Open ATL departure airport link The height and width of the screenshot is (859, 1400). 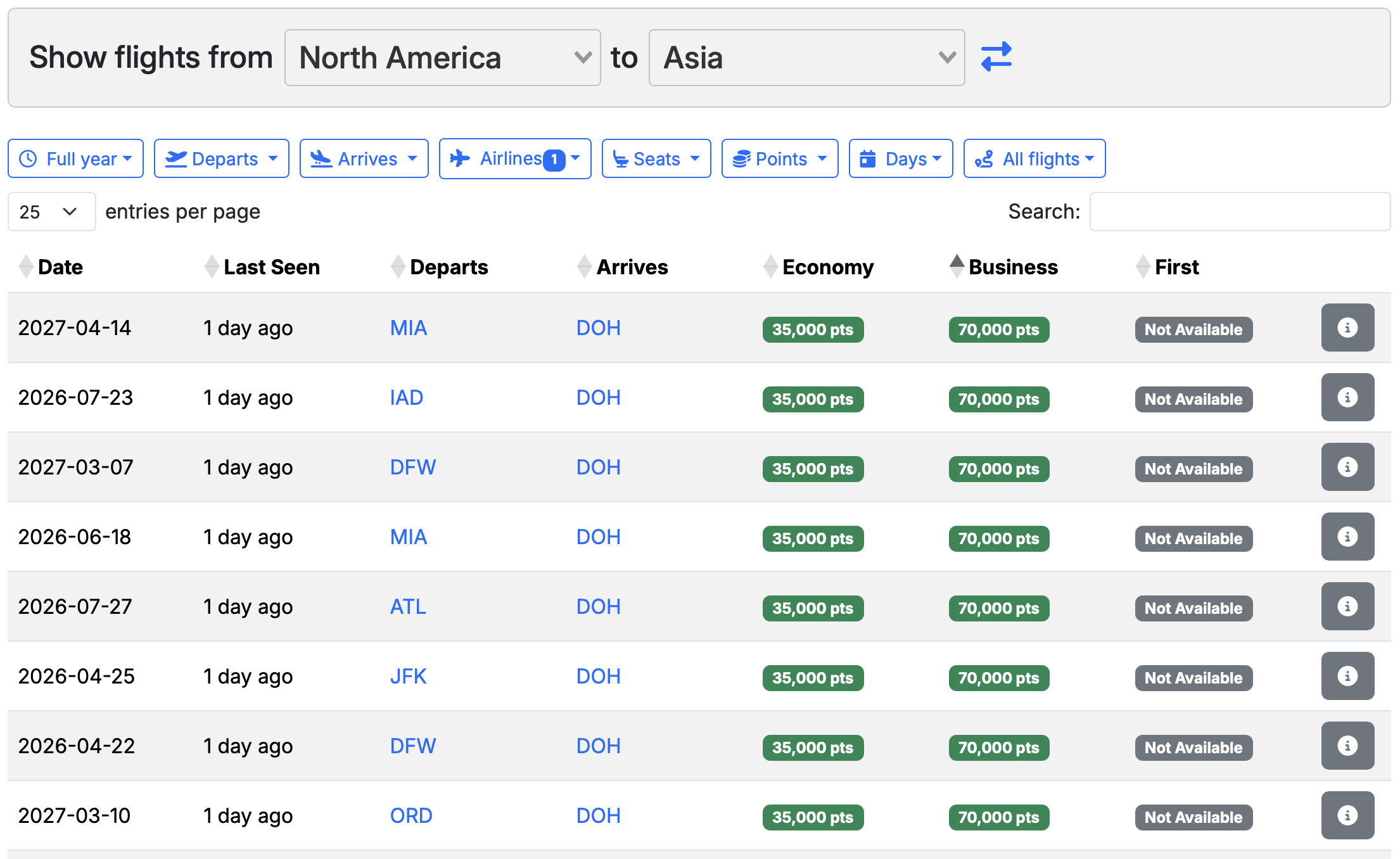click(408, 606)
